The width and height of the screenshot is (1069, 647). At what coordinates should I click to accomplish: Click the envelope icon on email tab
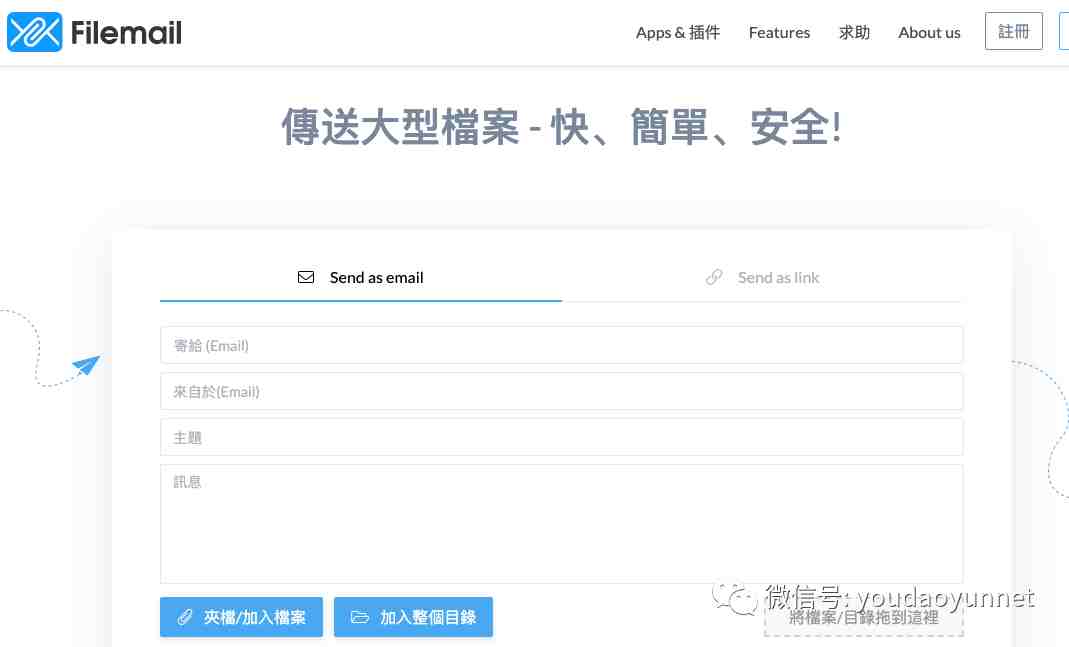(x=306, y=277)
